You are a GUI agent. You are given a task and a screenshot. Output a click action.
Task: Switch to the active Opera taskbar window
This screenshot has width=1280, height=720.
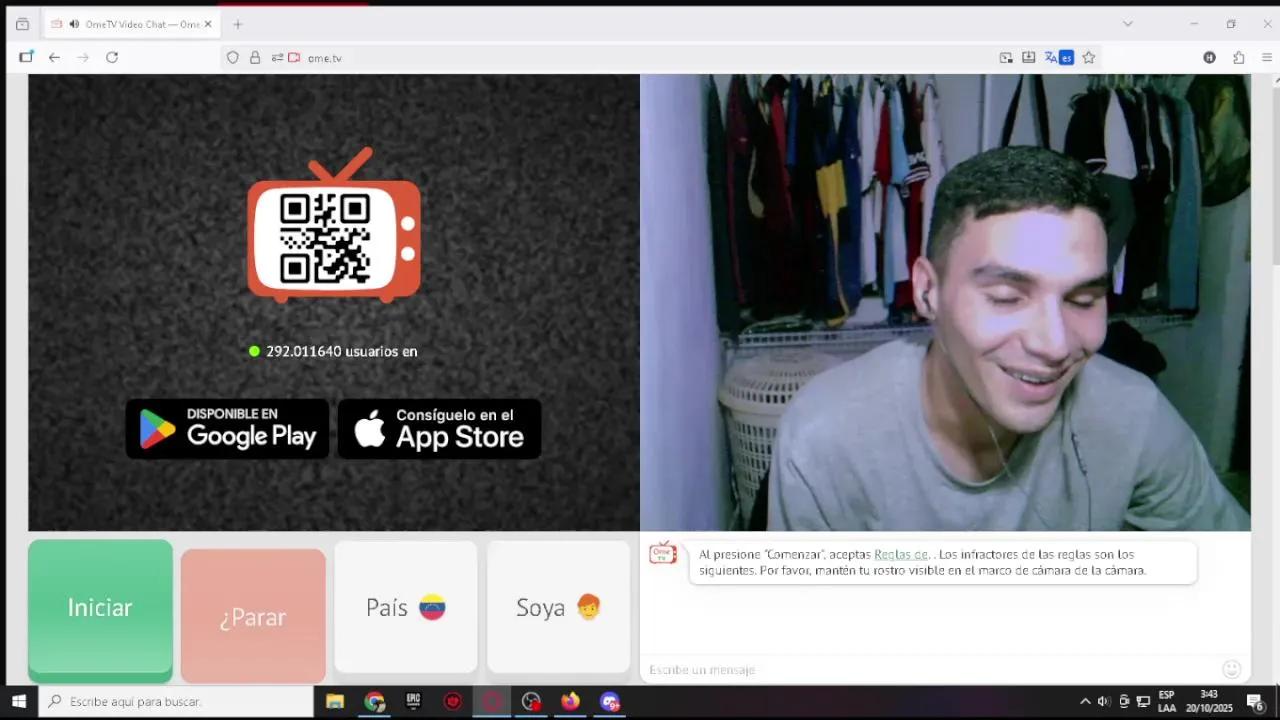pyautogui.click(x=491, y=702)
